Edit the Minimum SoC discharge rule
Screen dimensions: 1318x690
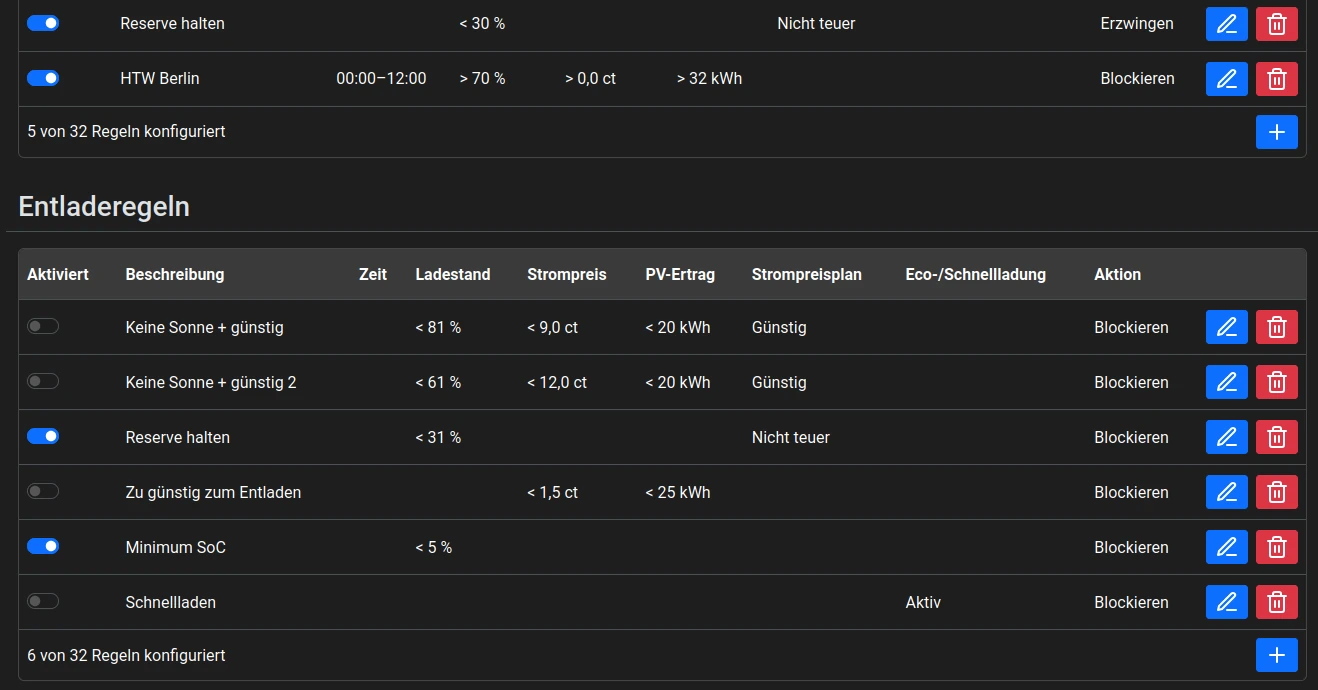tap(1227, 547)
